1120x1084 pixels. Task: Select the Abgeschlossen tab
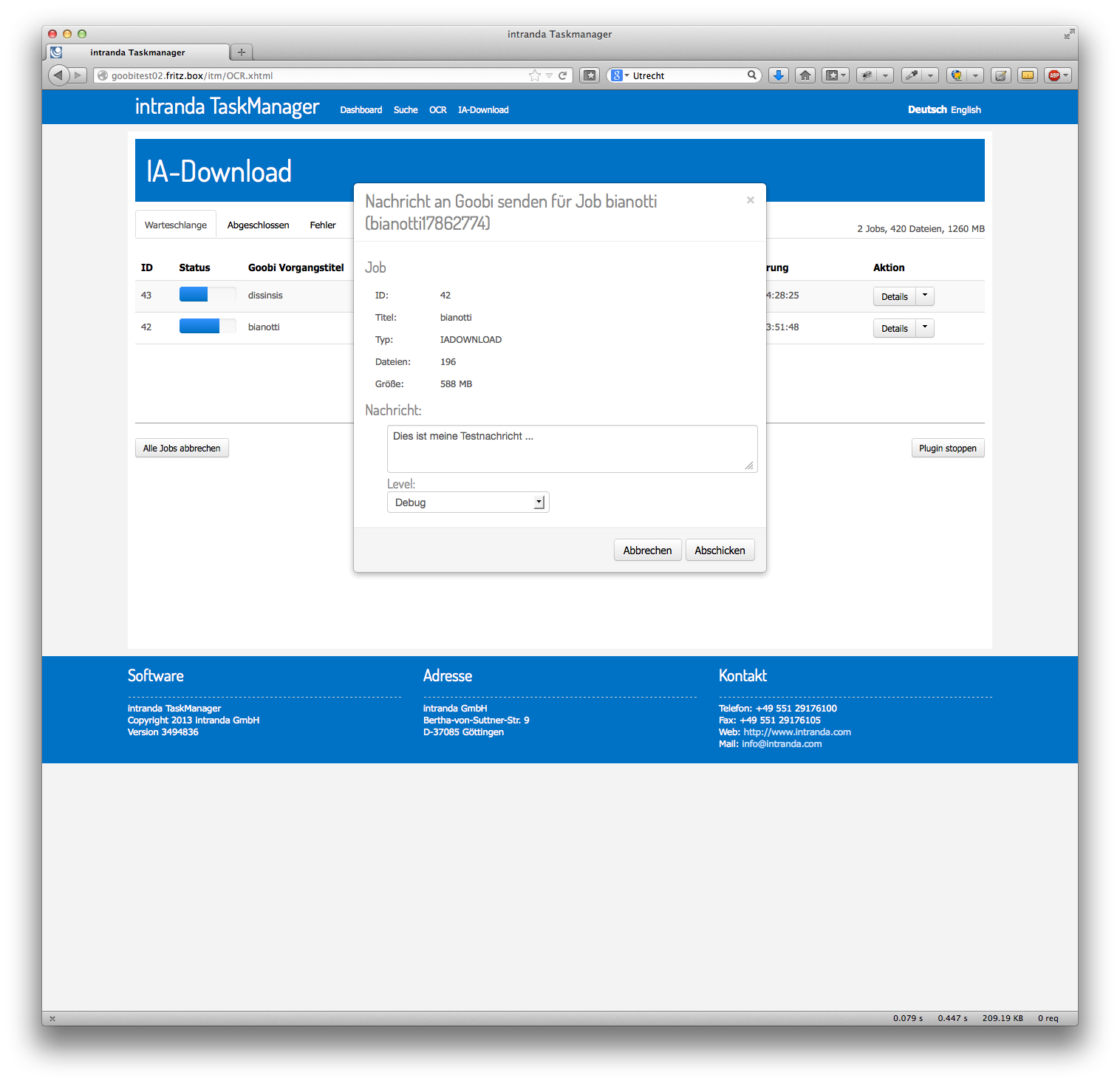[259, 225]
